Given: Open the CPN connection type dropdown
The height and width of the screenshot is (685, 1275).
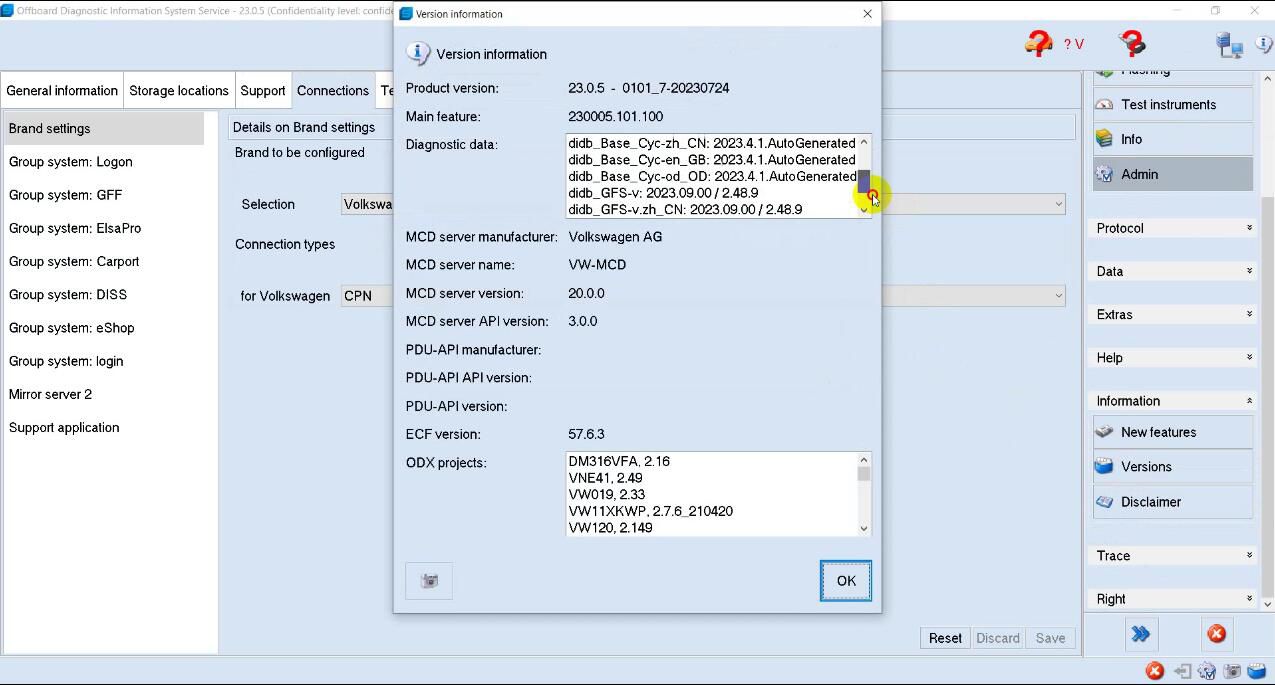Looking at the screenshot, I should pos(1059,295).
